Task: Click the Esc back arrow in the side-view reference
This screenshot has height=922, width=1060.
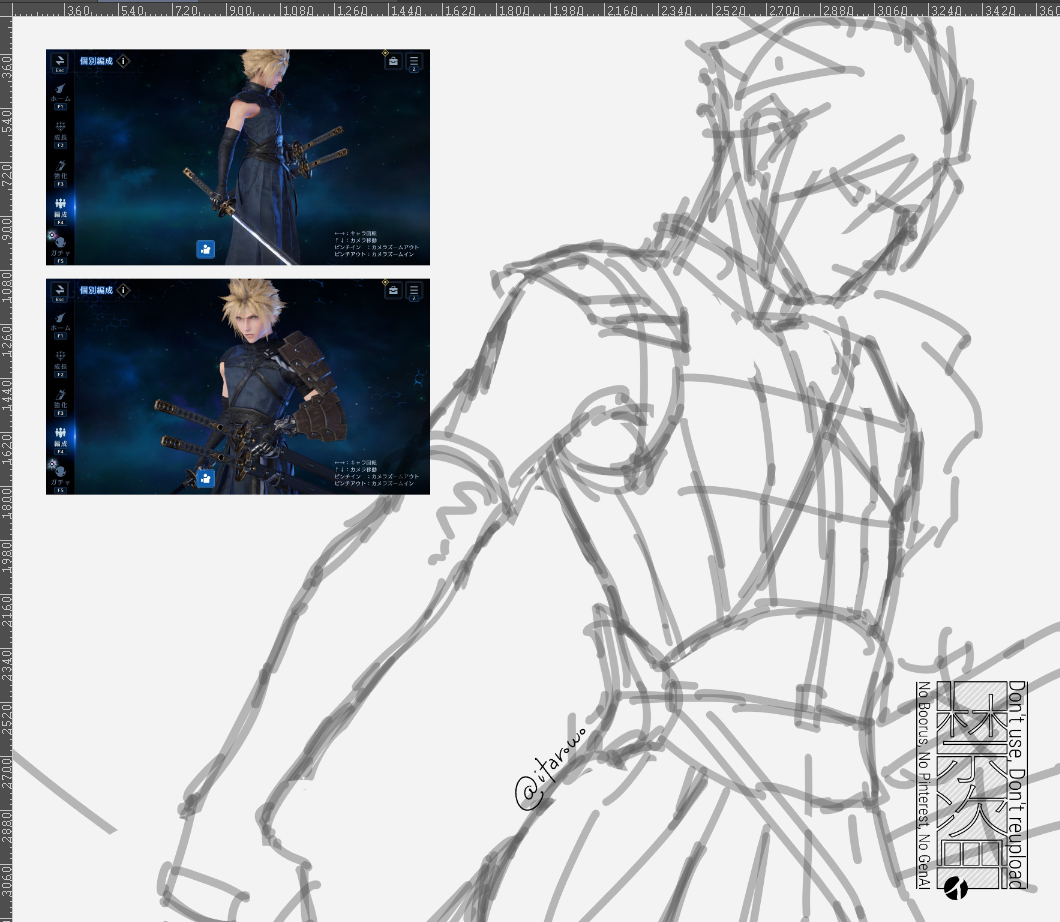Action: [x=59, y=62]
